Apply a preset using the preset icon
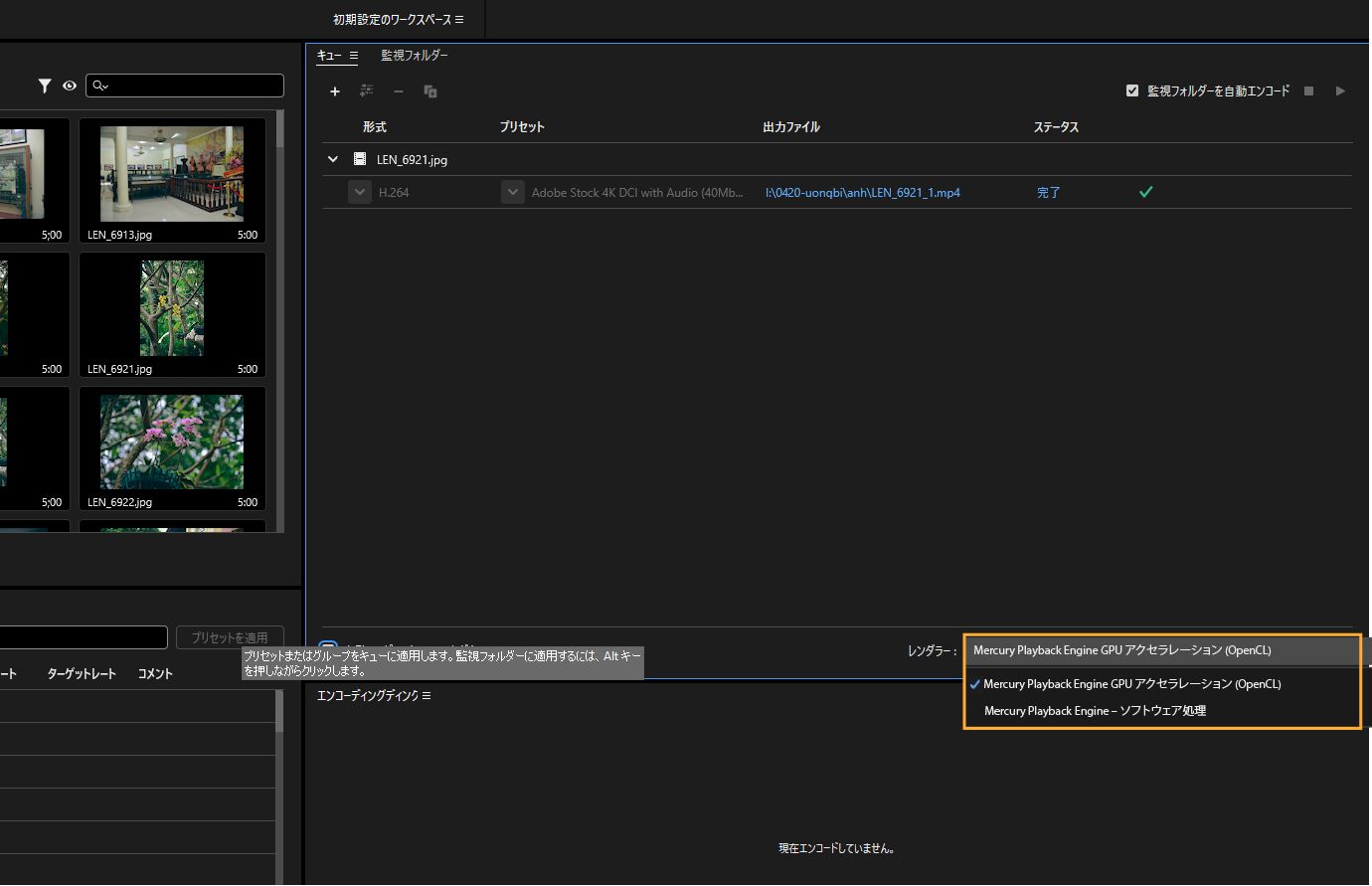Viewport: 1372px width, 886px height. pyautogui.click(x=366, y=90)
